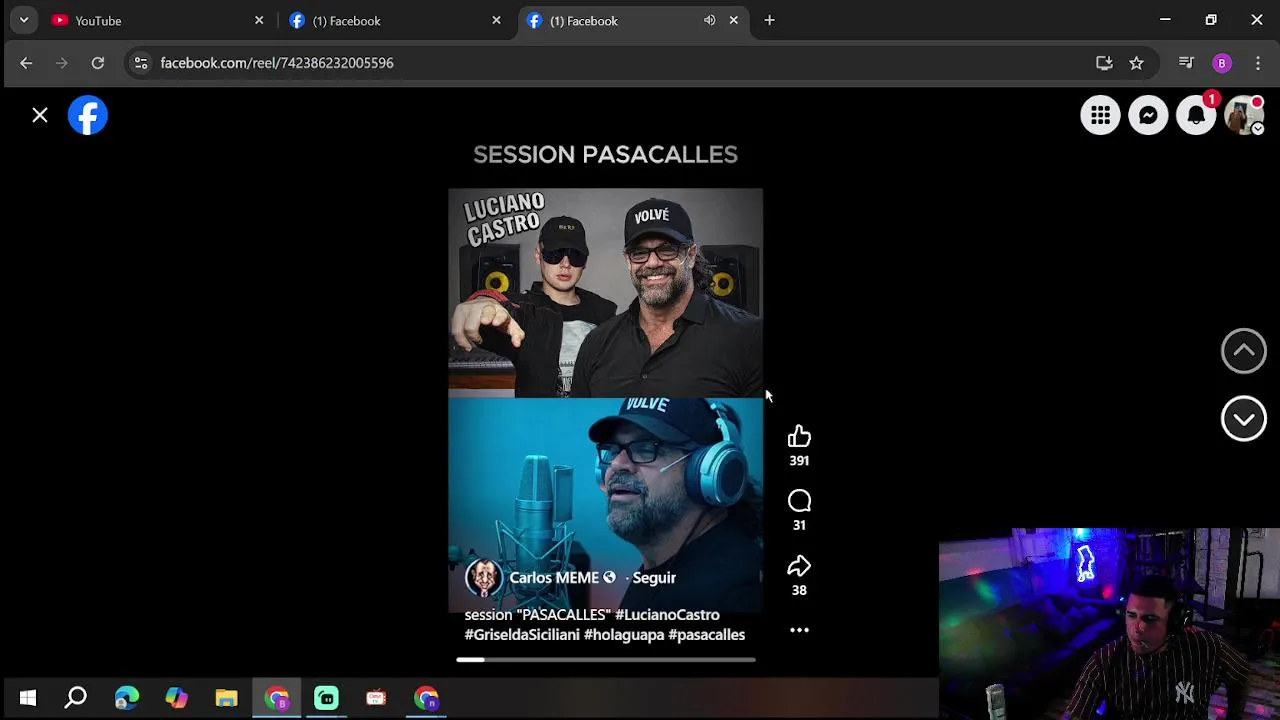Open File Explorer from the taskbar
The image size is (1280, 720).
tap(226, 698)
